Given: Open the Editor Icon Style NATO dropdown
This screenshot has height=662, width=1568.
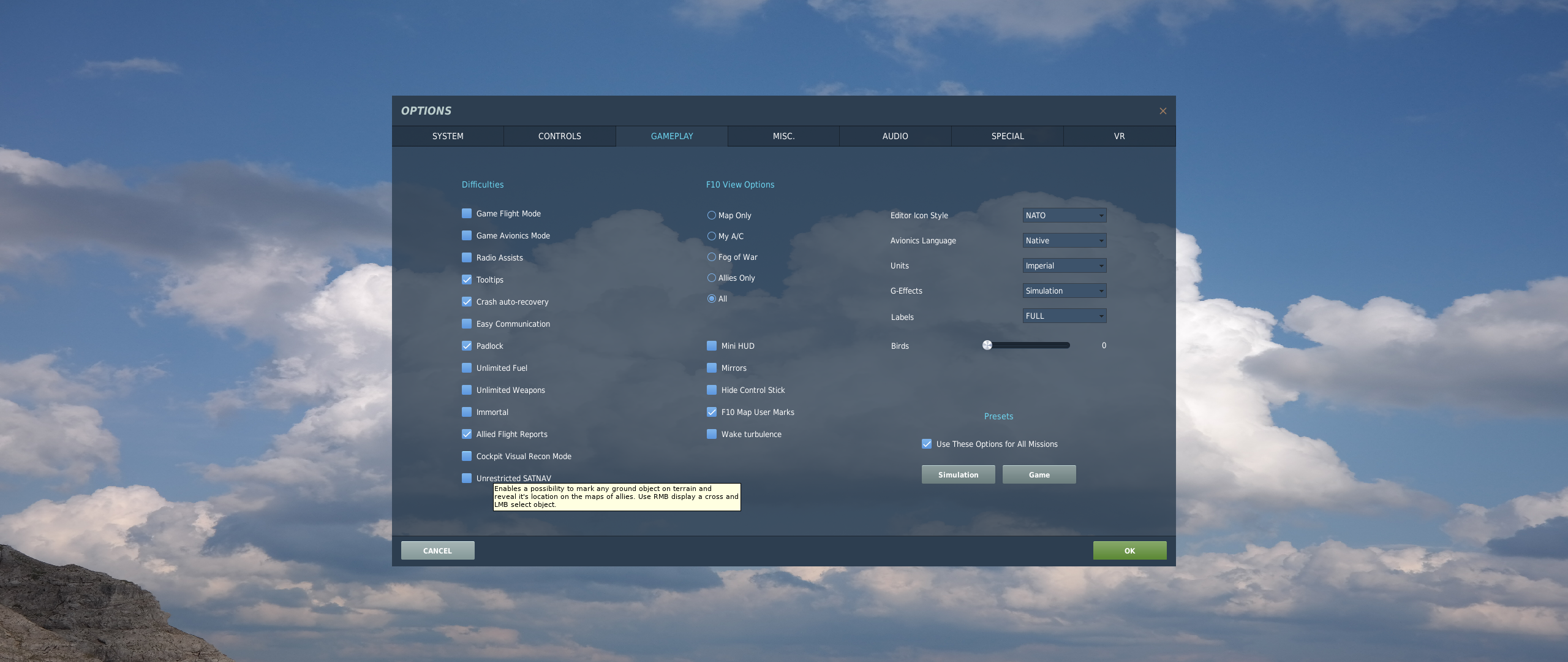Looking at the screenshot, I should pyautogui.click(x=1065, y=215).
